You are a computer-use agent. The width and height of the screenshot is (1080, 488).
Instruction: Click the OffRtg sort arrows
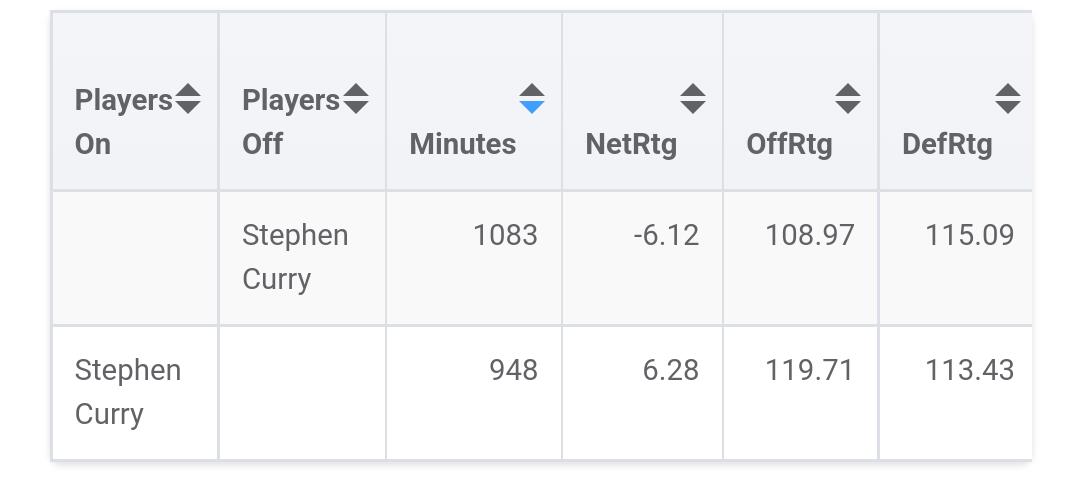coord(848,99)
